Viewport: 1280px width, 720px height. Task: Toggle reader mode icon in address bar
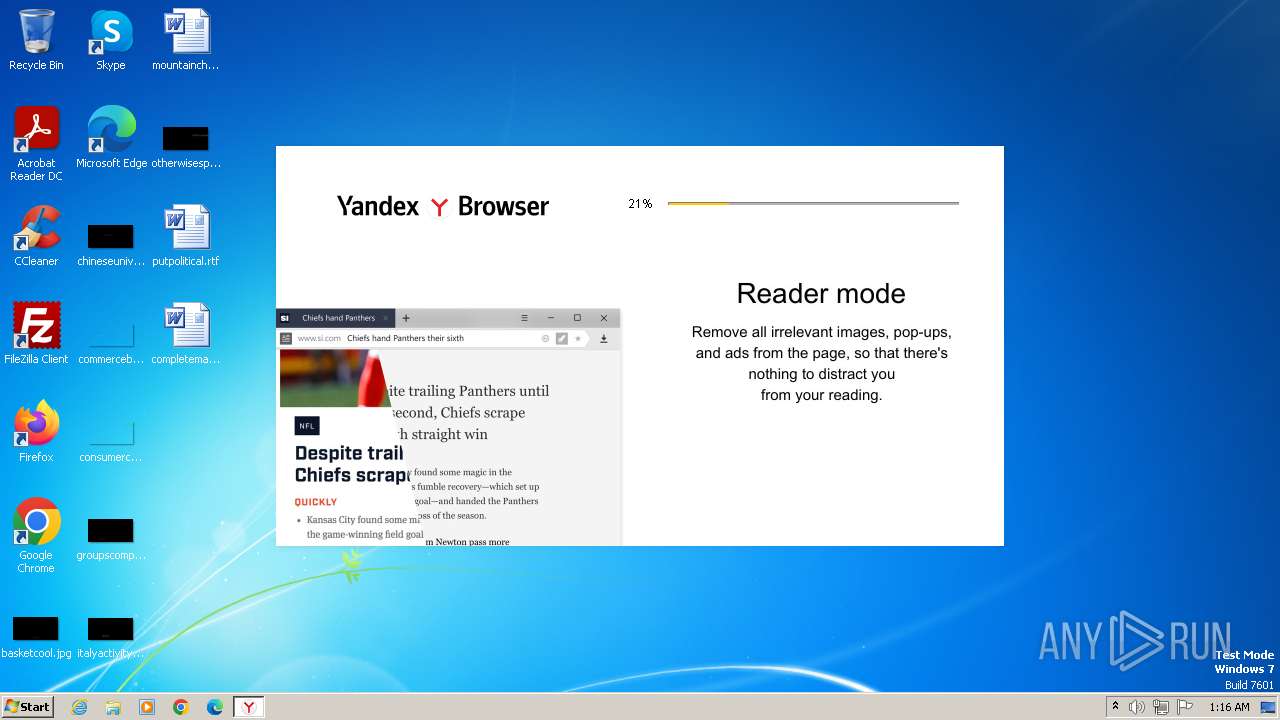[x=562, y=339]
